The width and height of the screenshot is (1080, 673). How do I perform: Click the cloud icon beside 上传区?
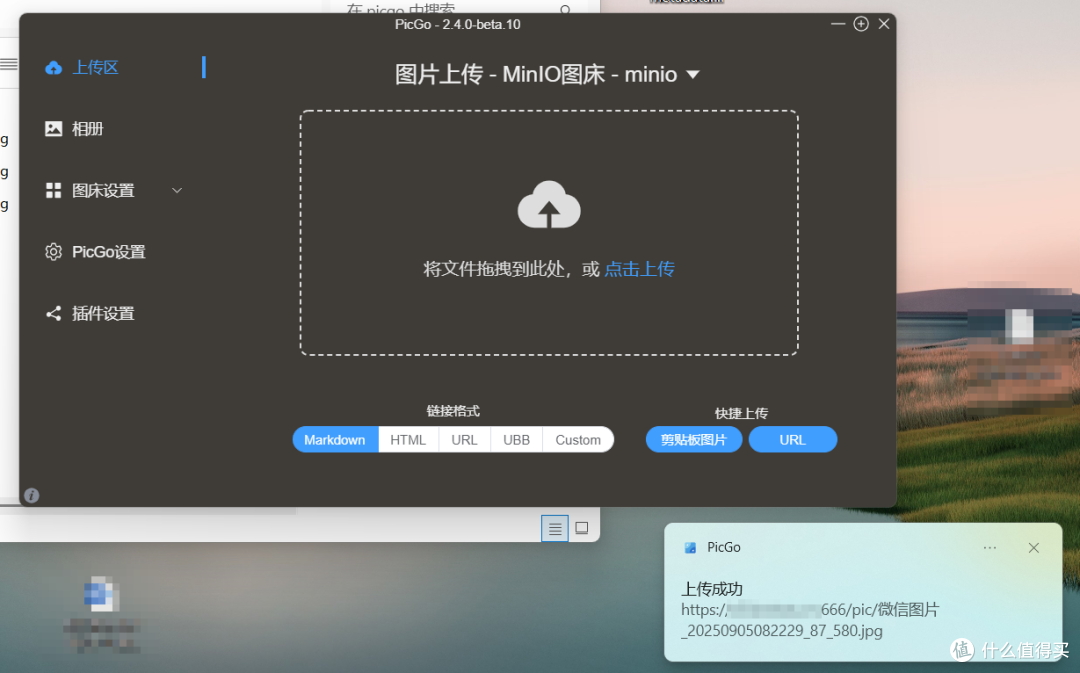(x=53, y=68)
